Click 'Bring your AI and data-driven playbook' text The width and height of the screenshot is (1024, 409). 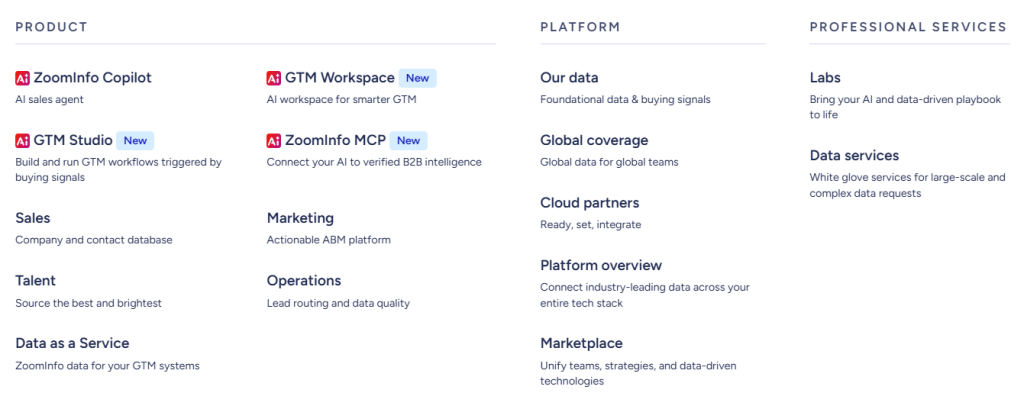905,107
